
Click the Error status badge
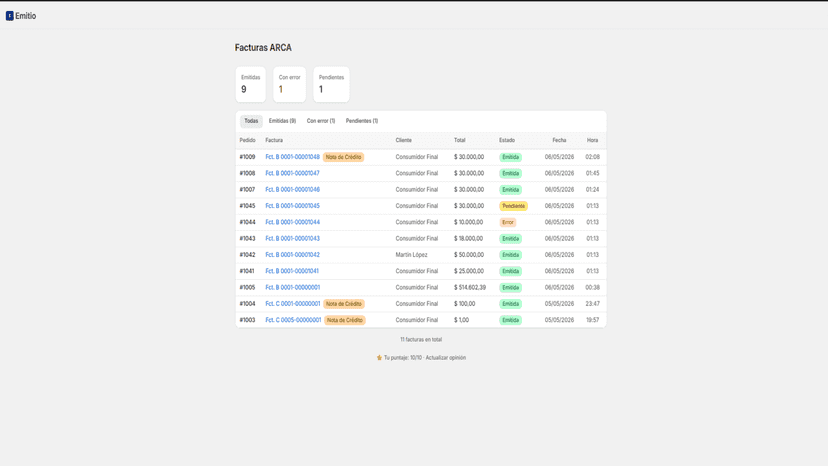pos(507,222)
